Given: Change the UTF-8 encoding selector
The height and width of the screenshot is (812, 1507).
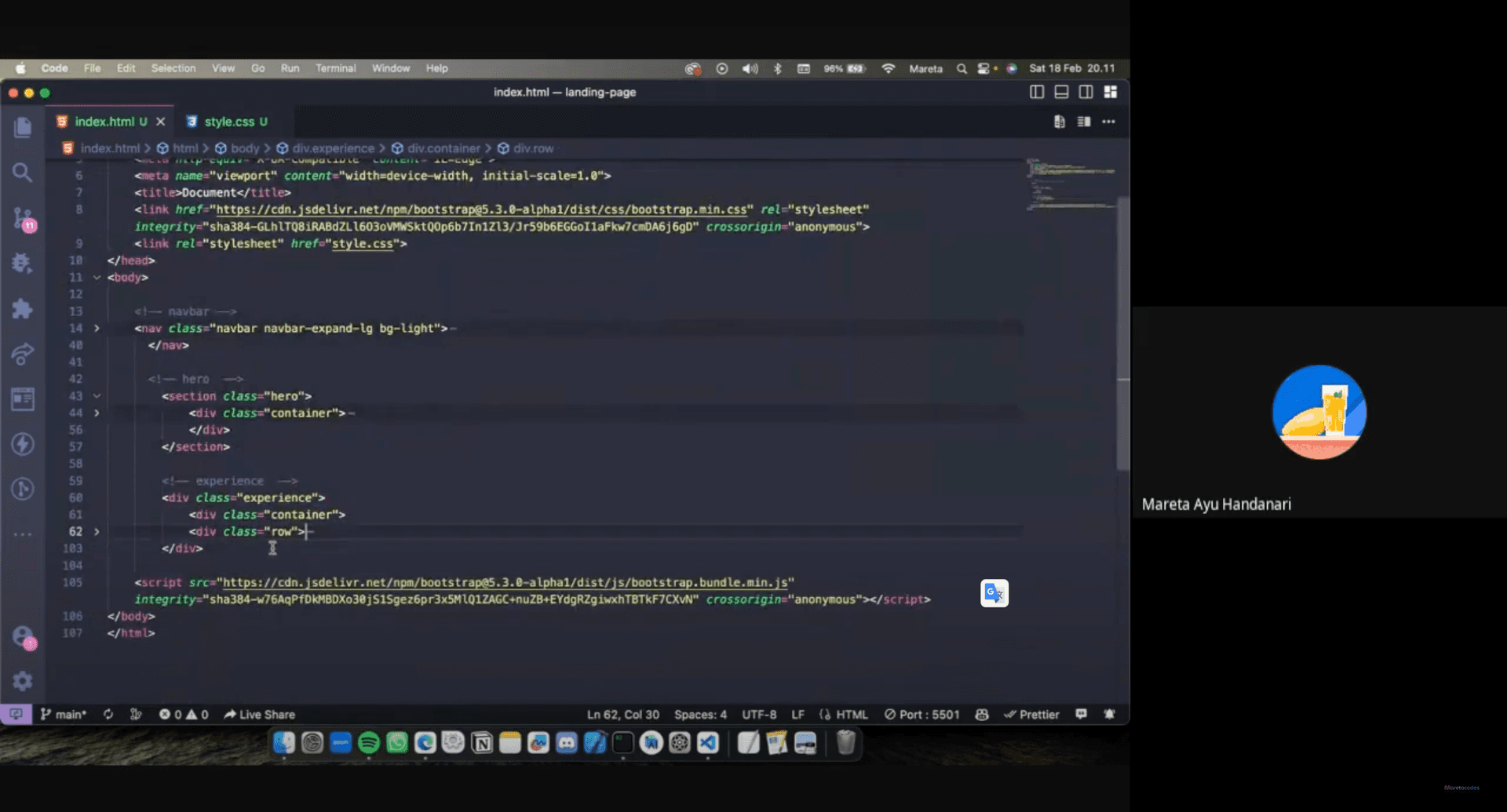Looking at the screenshot, I should (x=759, y=715).
